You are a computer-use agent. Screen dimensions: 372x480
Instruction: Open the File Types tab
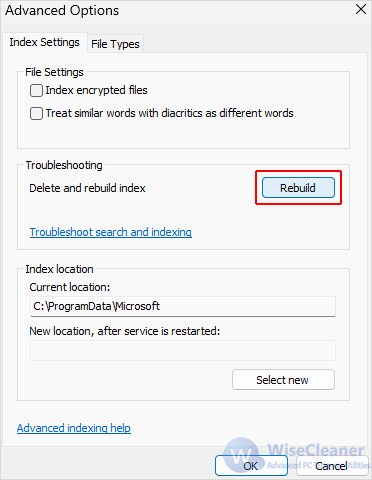[x=115, y=44]
